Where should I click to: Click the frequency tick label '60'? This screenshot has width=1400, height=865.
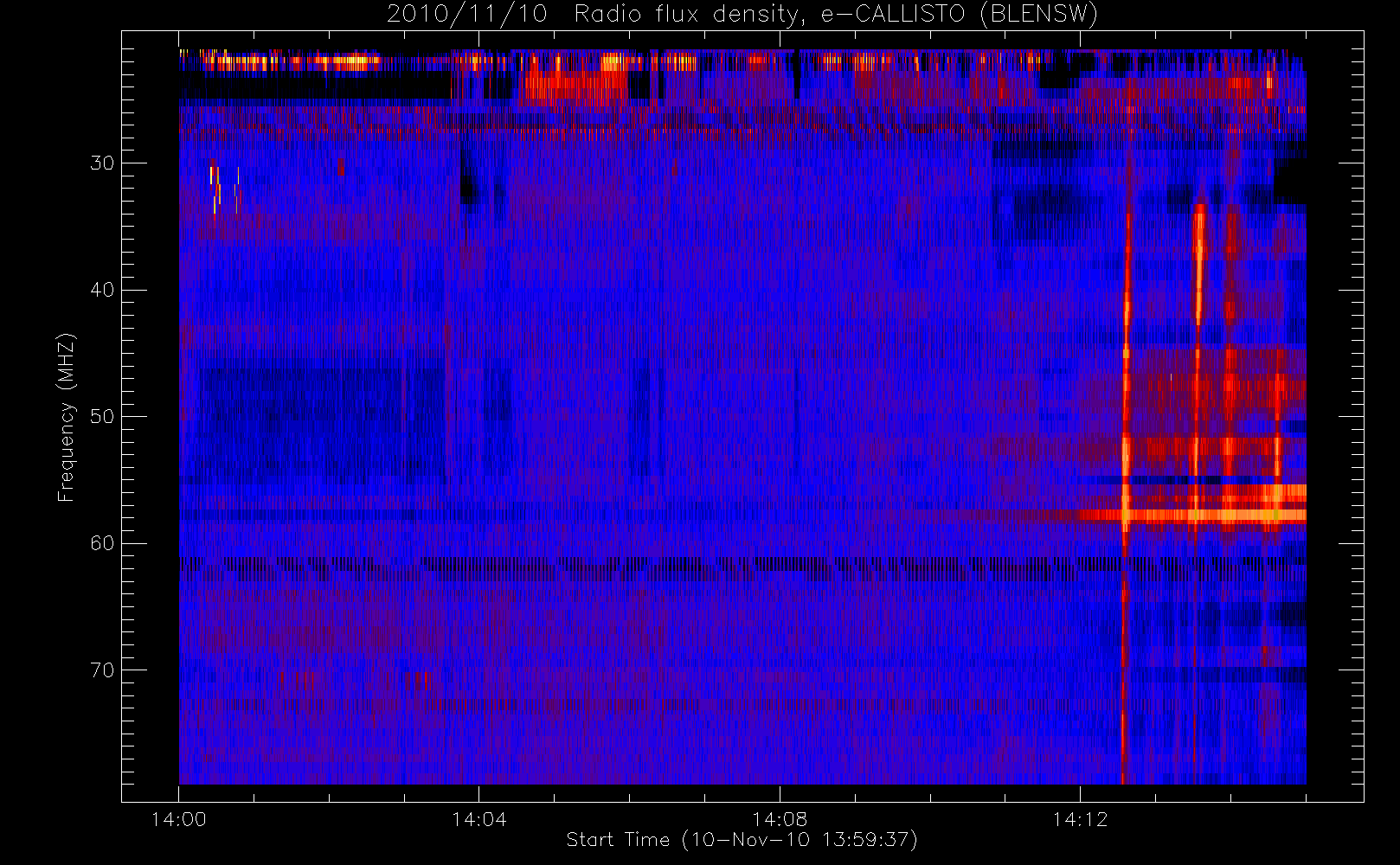click(x=102, y=543)
